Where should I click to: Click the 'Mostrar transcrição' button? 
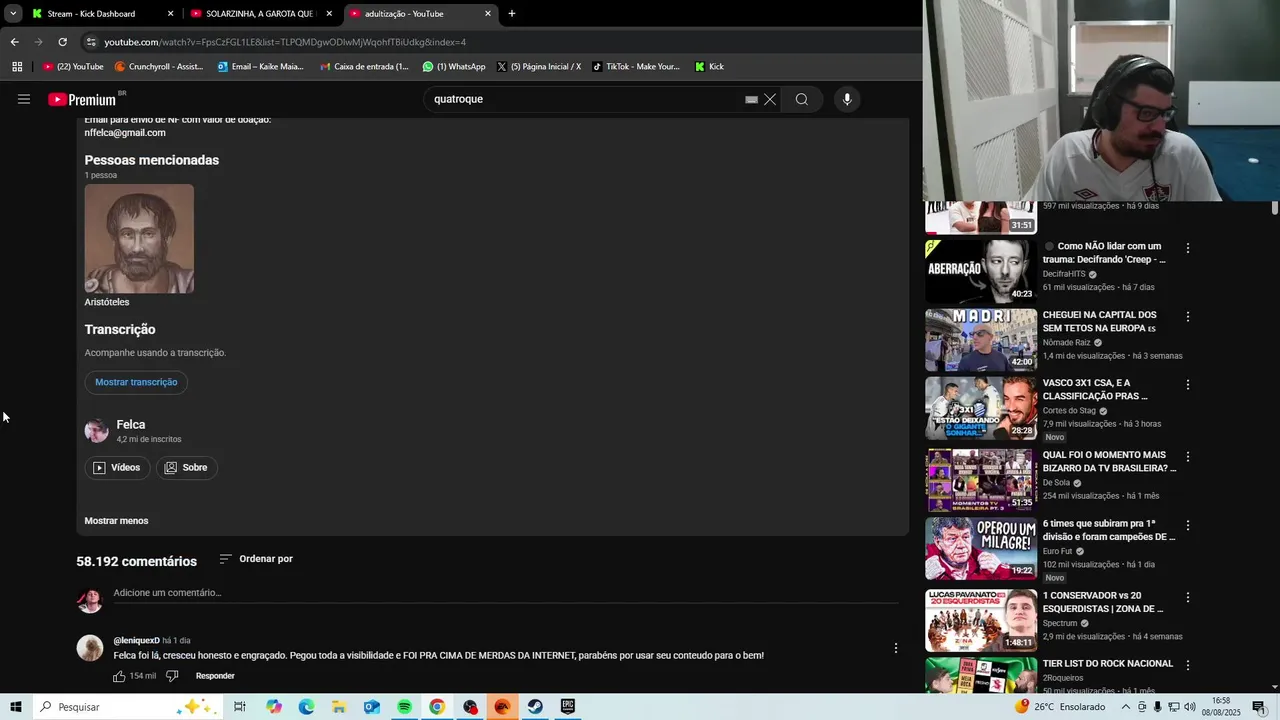click(x=136, y=382)
